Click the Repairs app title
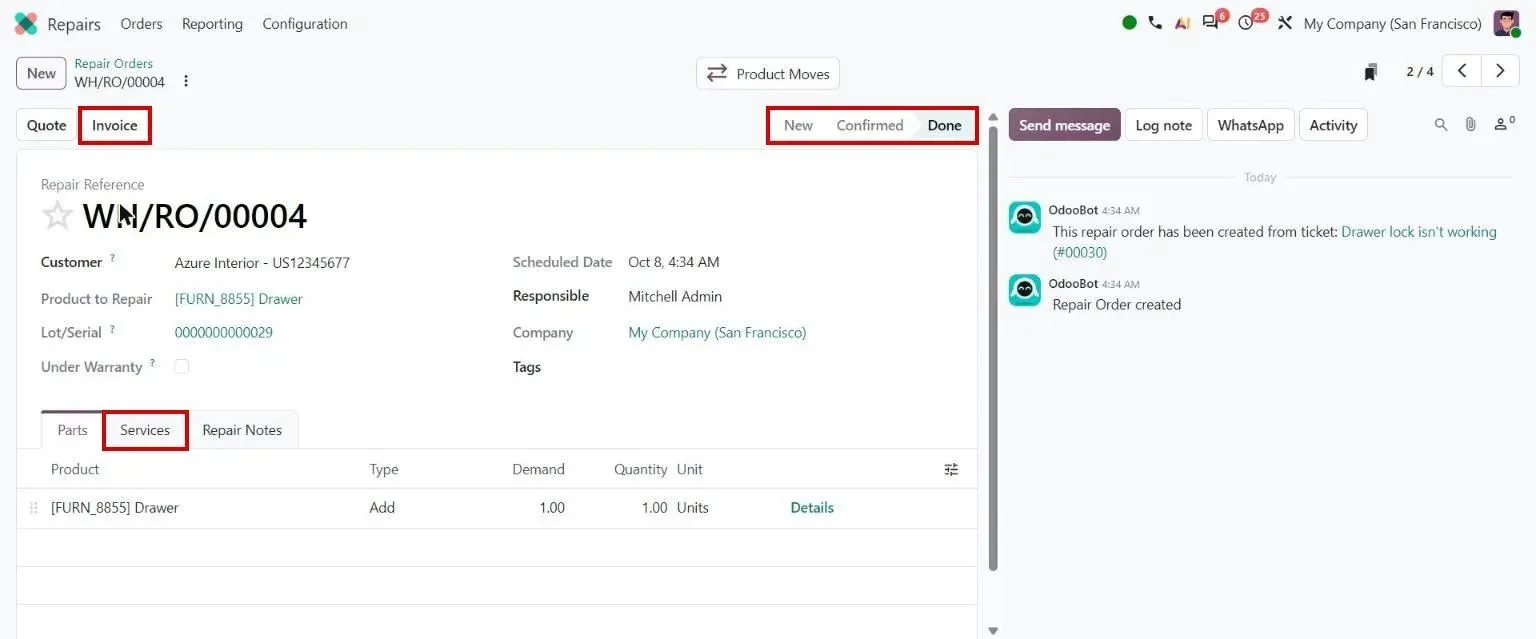The image size is (1536, 639). point(74,24)
